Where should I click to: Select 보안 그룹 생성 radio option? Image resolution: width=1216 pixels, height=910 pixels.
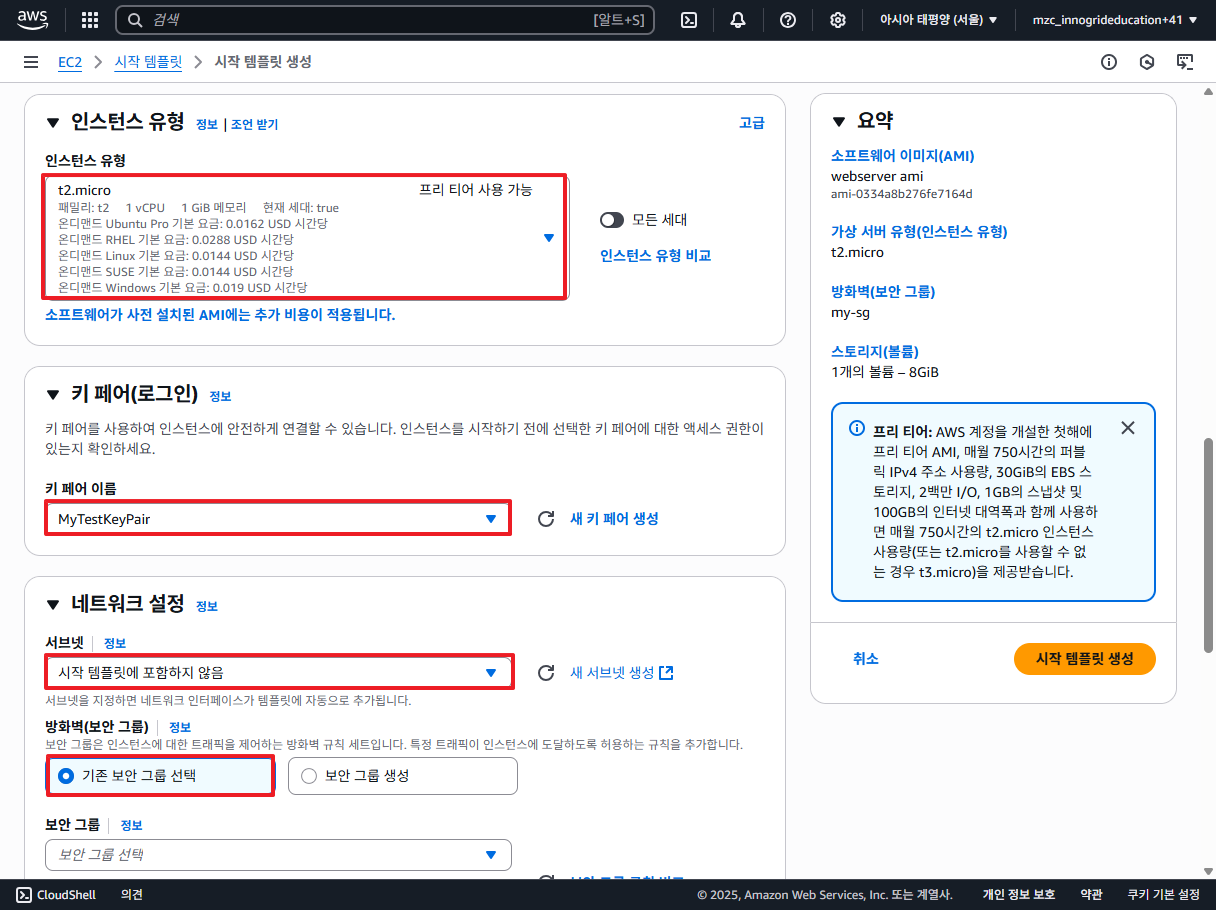pyautogui.click(x=402, y=776)
